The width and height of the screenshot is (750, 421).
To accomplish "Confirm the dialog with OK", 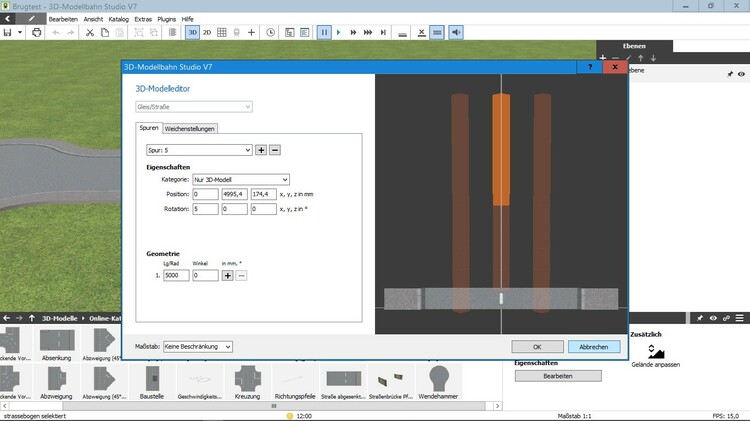I will tap(537, 347).
